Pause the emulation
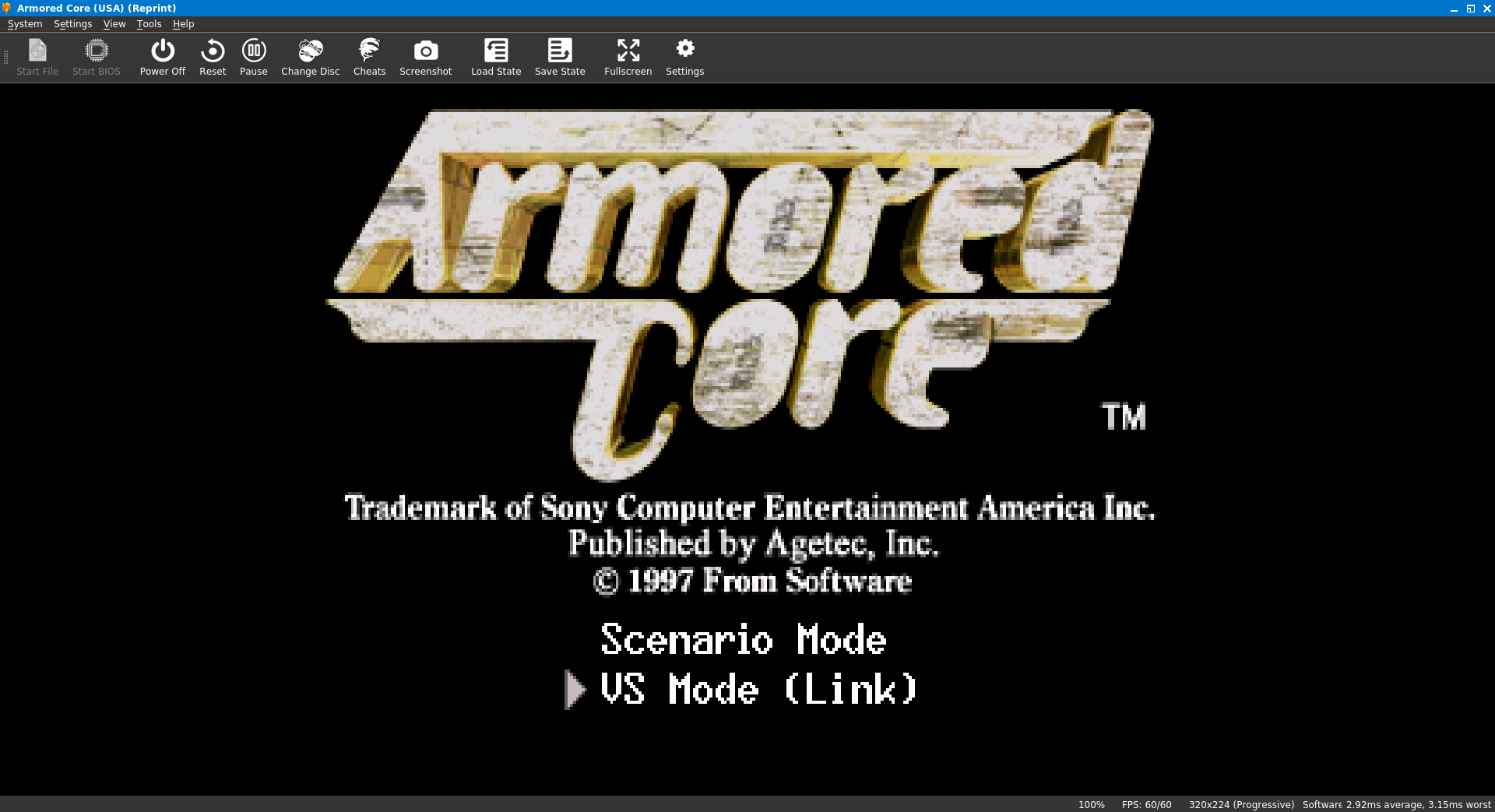 [x=254, y=58]
